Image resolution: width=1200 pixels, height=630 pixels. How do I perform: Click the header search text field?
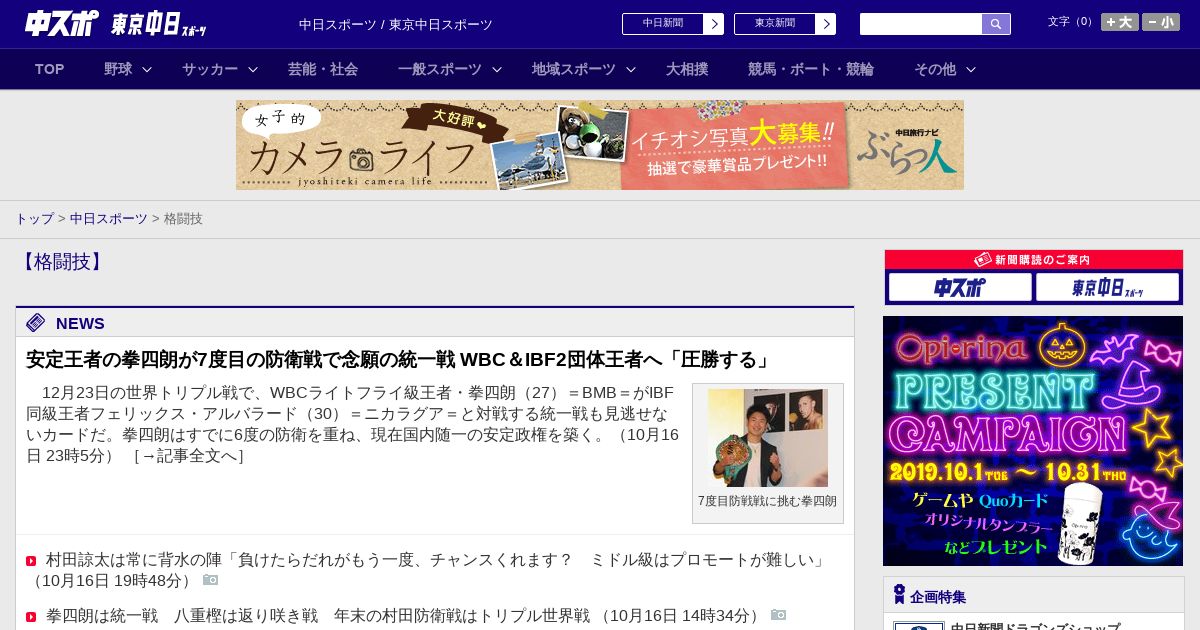(921, 24)
